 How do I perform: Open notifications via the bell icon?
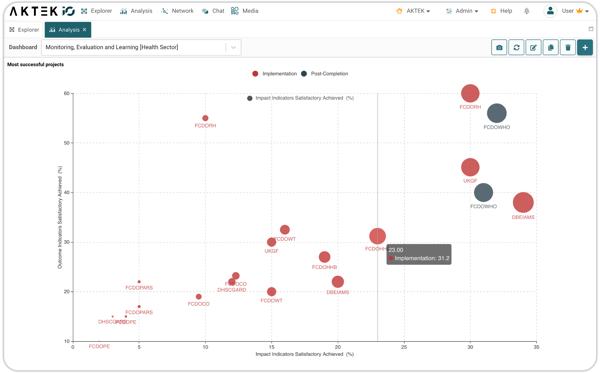pyautogui.click(x=527, y=11)
